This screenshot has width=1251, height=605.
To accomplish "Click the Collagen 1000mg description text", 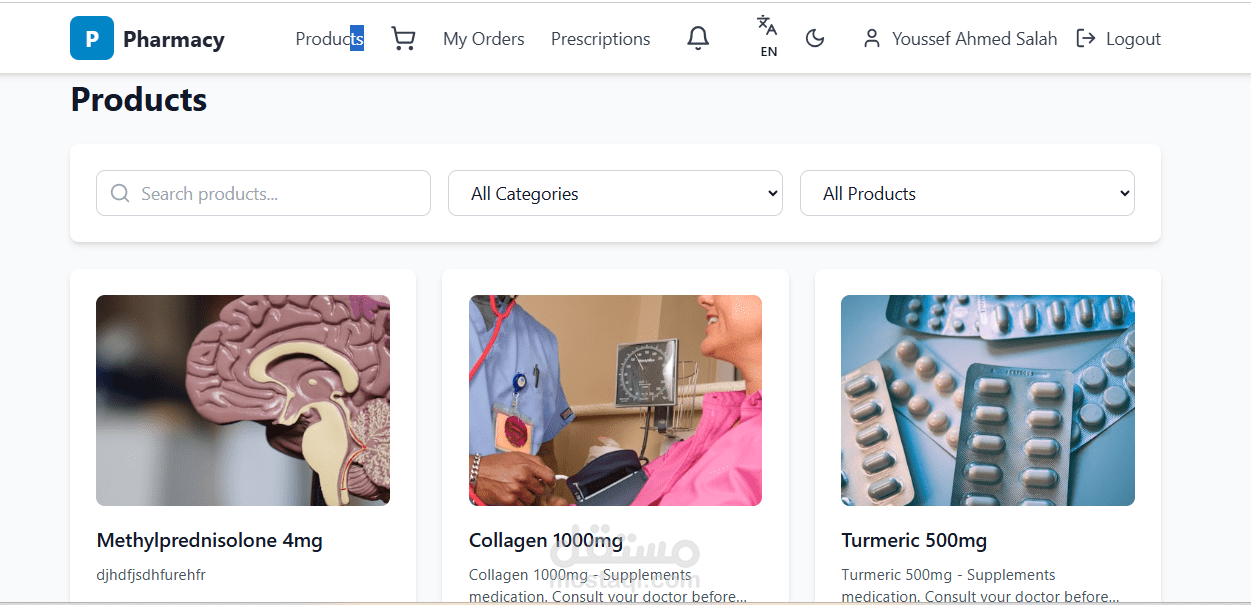I will click(x=608, y=586).
